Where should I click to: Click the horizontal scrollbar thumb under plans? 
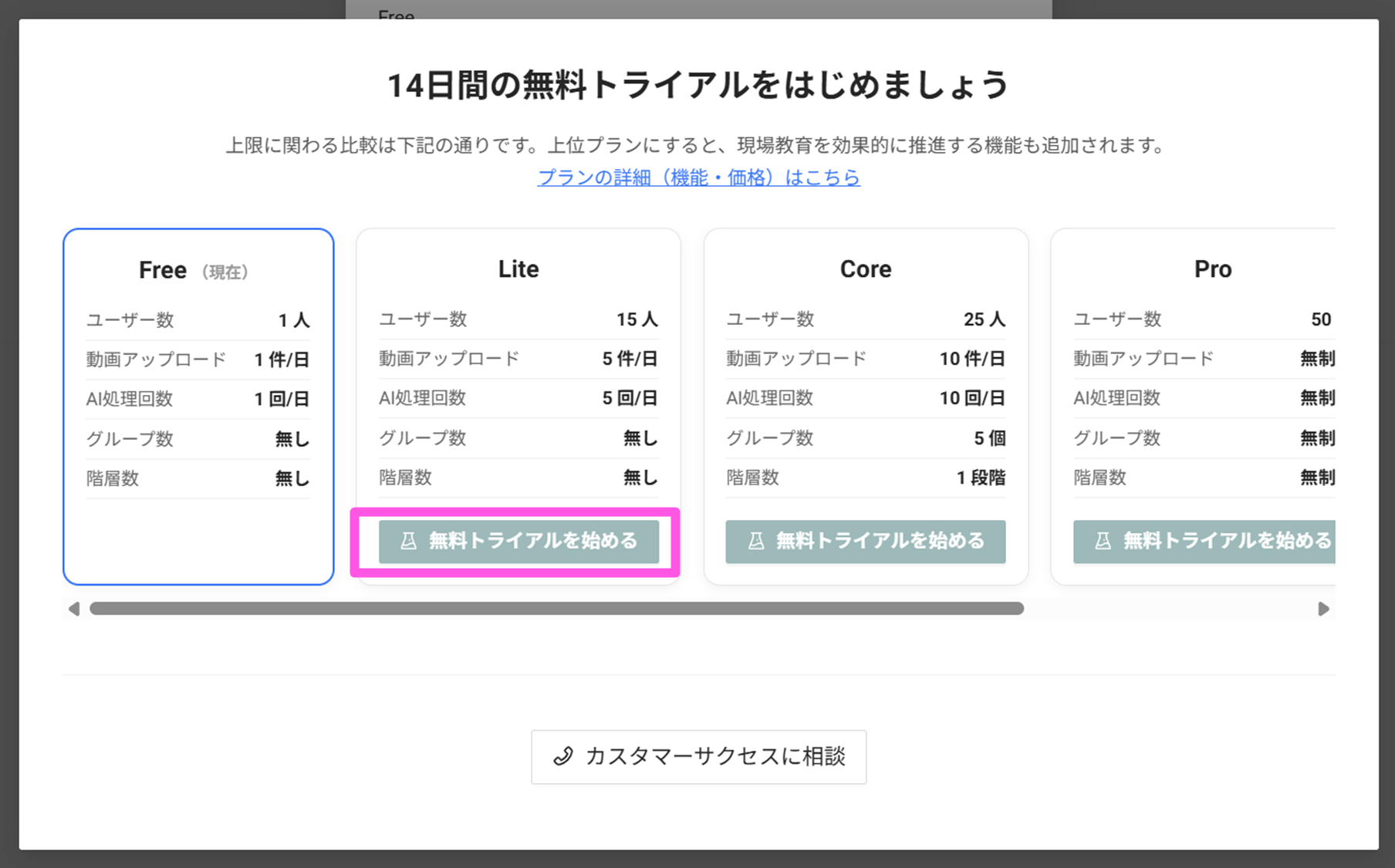coord(556,609)
